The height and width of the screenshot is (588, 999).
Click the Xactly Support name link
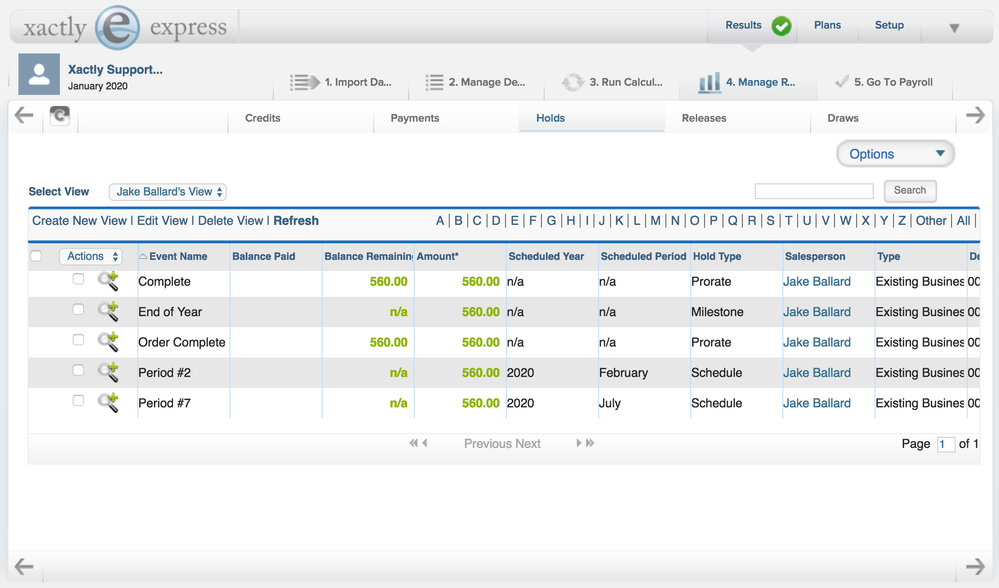115,69
